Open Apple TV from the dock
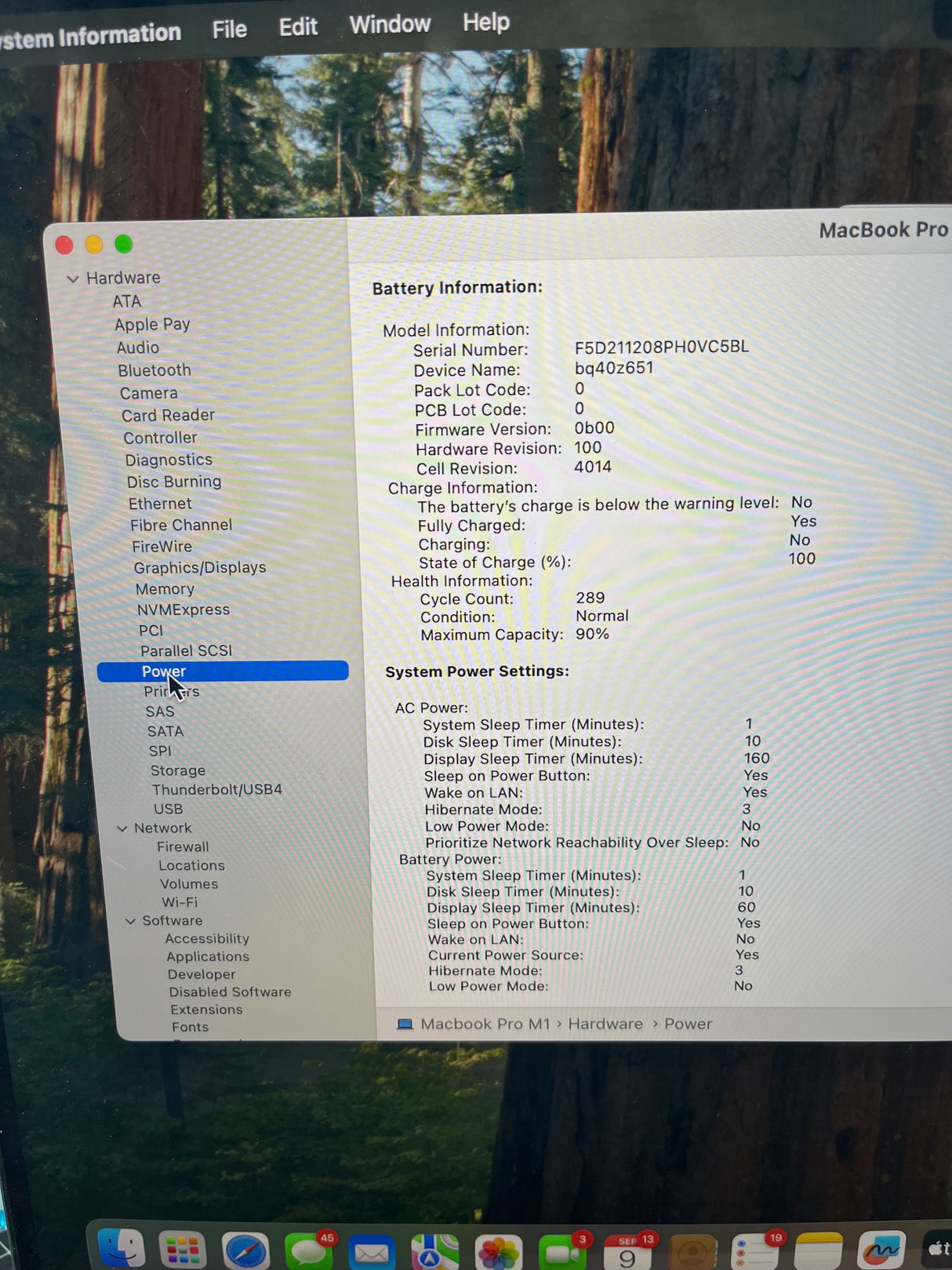The width and height of the screenshot is (952, 1270). tap(936, 1250)
